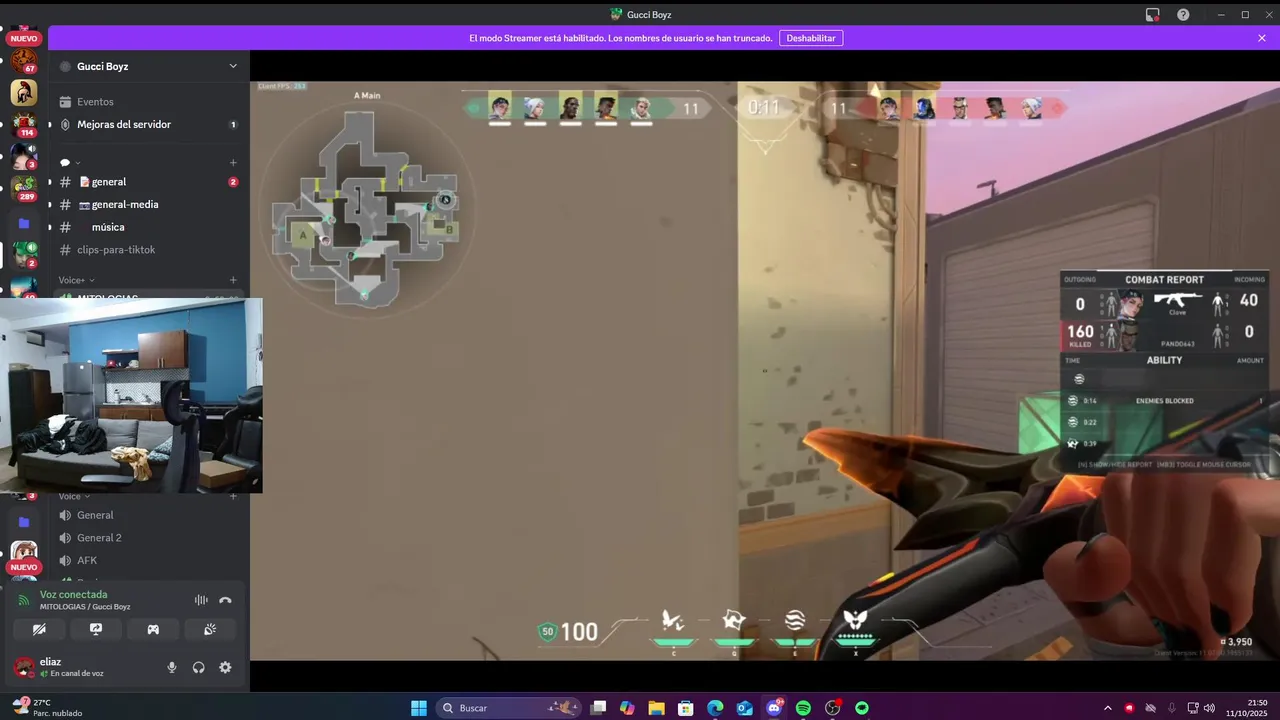This screenshot has height=720, width=1280.
Task: Add channel to Voice category
Action: tap(233, 496)
